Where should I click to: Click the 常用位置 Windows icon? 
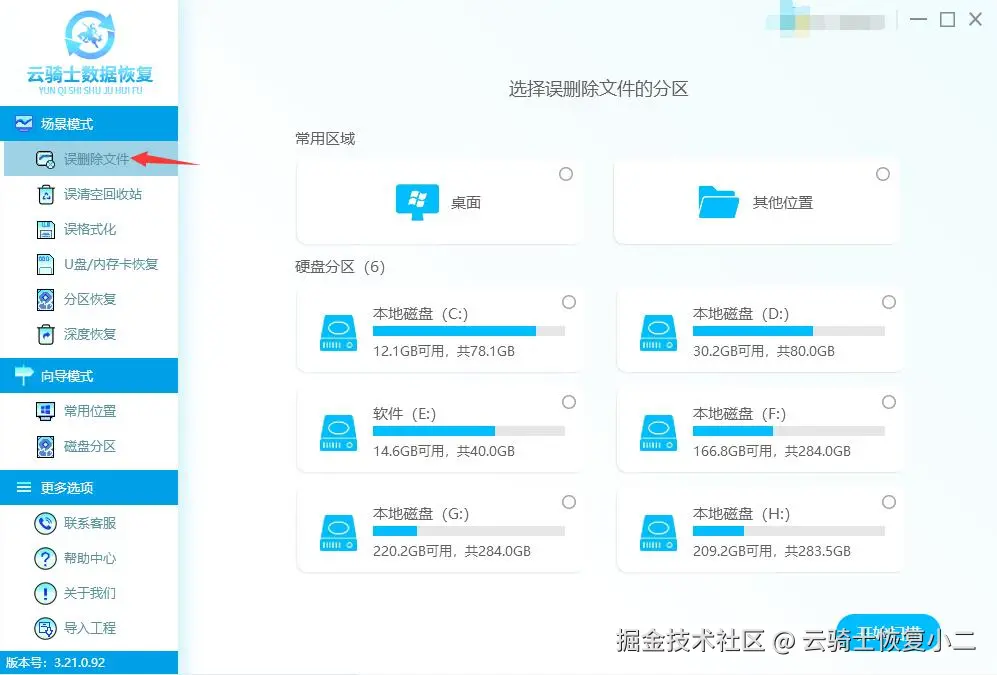point(45,411)
